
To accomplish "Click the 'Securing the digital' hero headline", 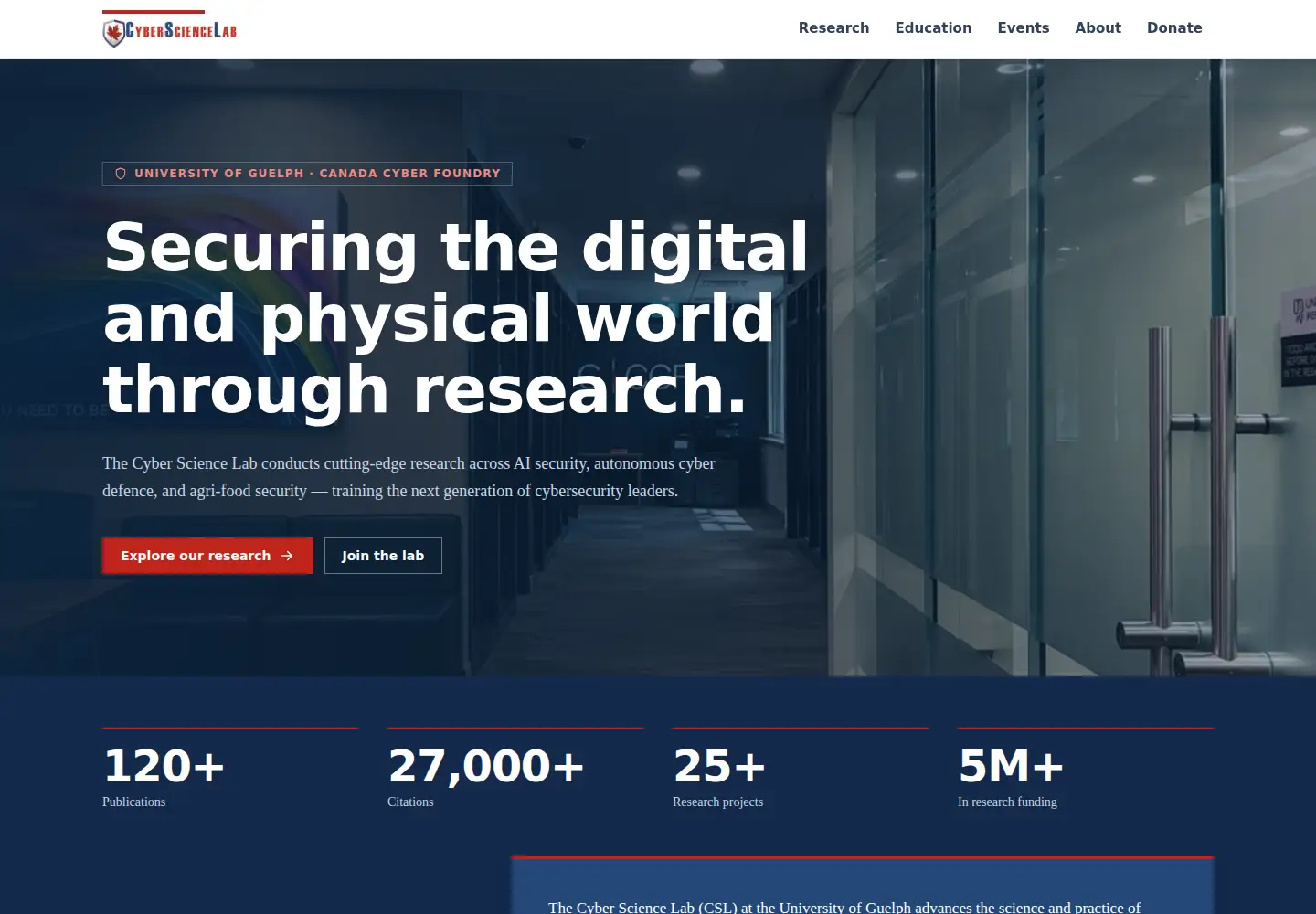I will 456,318.
